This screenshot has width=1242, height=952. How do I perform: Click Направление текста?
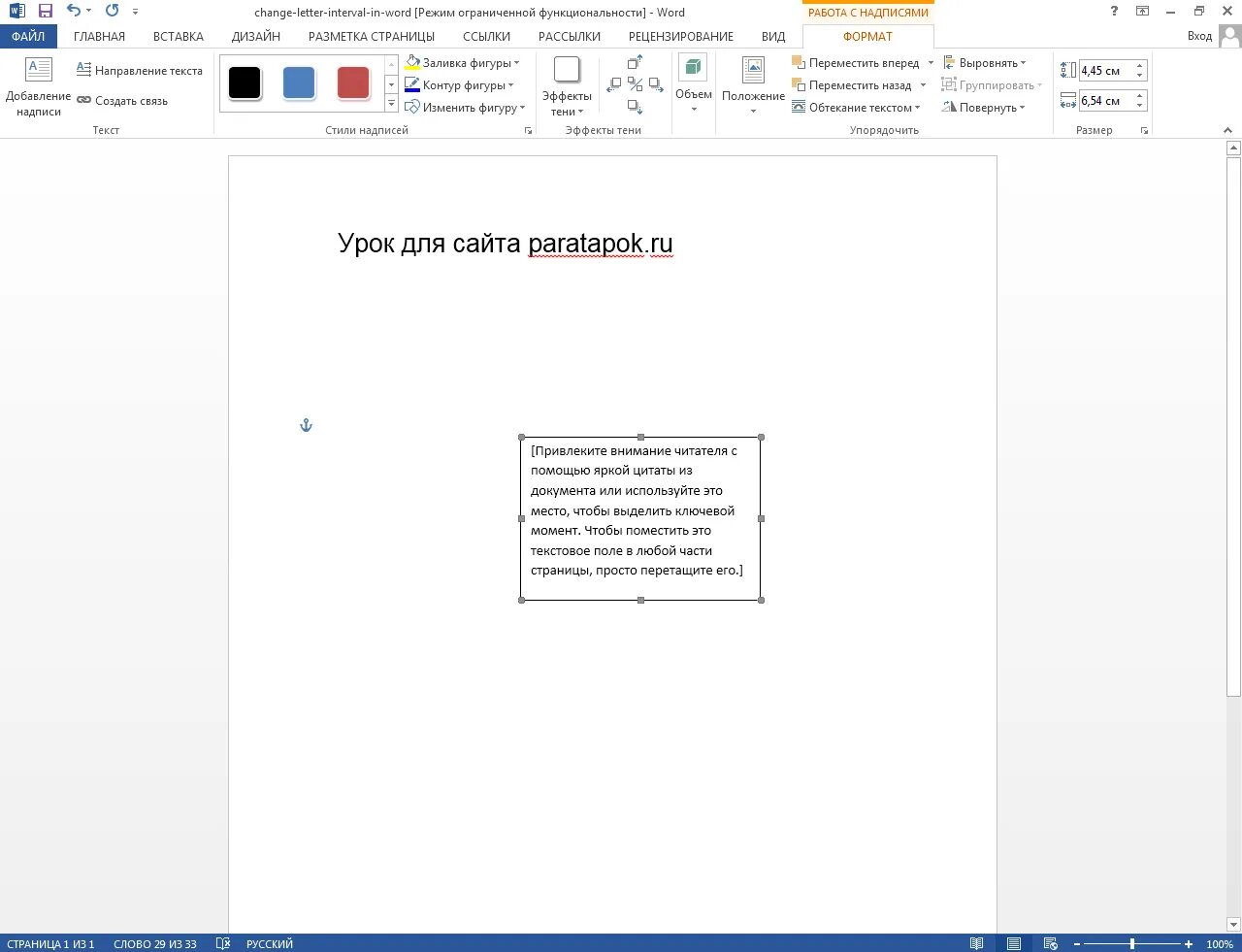point(140,70)
